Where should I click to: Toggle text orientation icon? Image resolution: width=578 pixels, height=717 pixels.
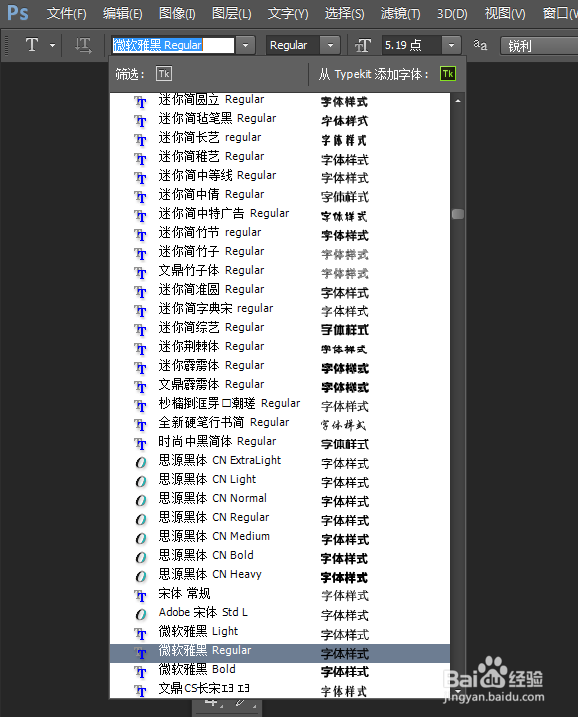(x=83, y=45)
